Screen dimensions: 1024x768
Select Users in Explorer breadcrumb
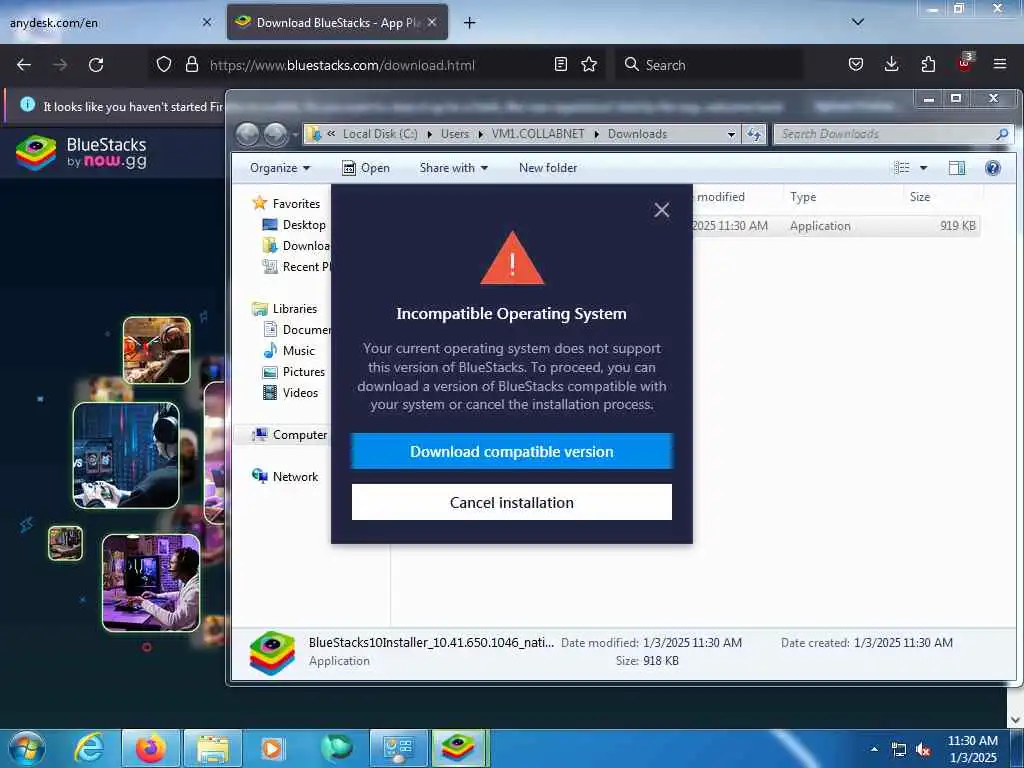coord(455,134)
